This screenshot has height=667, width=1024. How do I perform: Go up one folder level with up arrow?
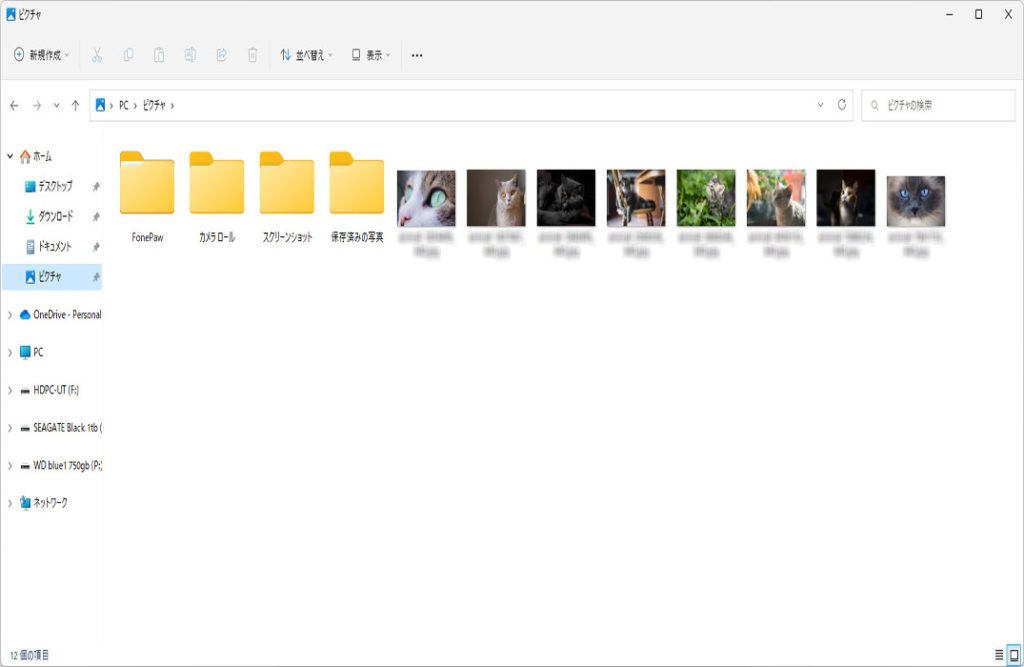[75, 105]
